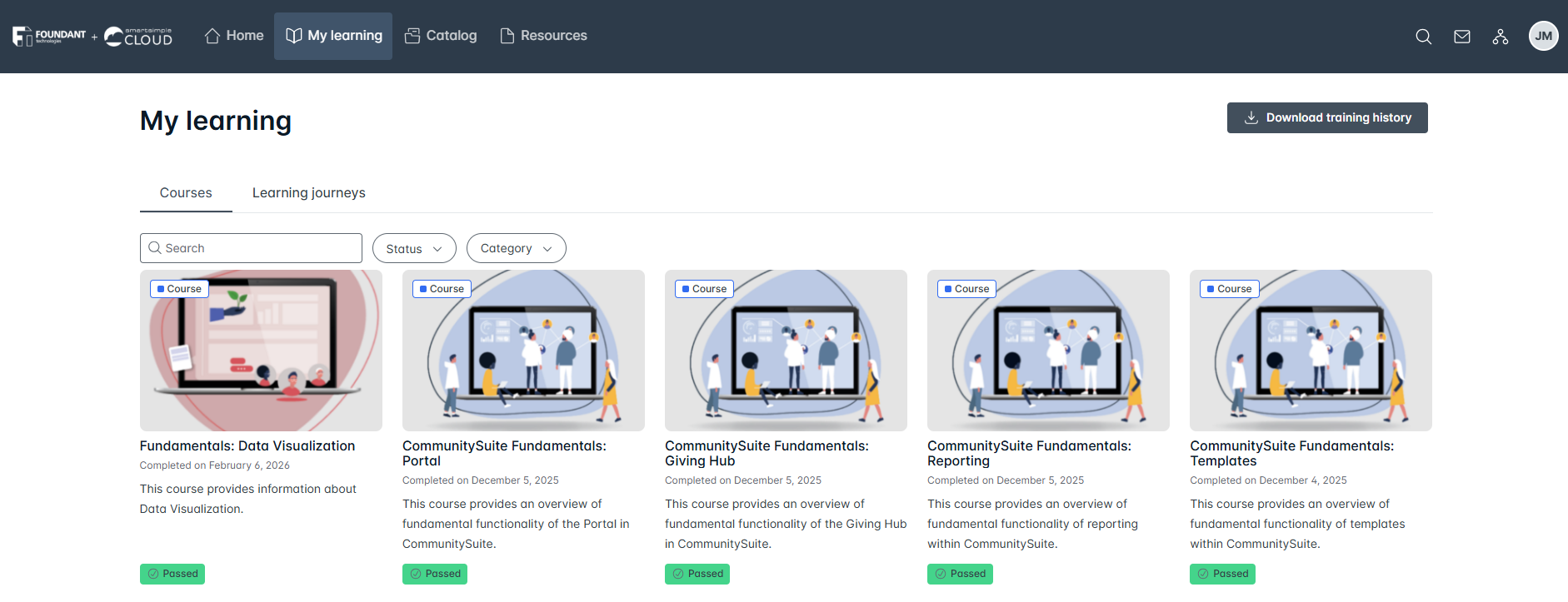Open the messages envelope icon
Image resolution: width=1568 pixels, height=602 pixels.
pyautogui.click(x=1462, y=37)
